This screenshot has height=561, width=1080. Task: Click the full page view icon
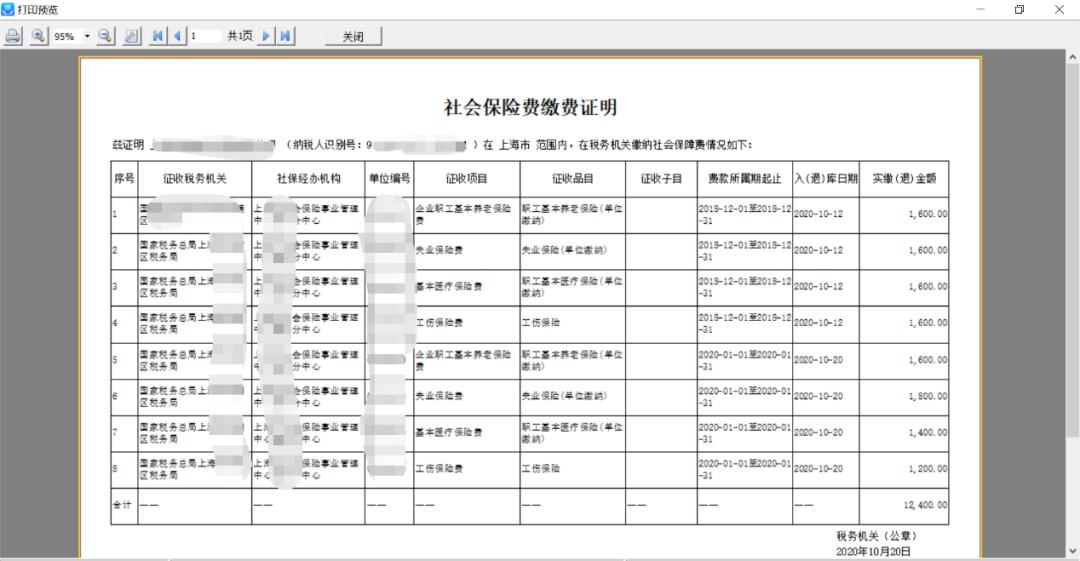point(131,36)
